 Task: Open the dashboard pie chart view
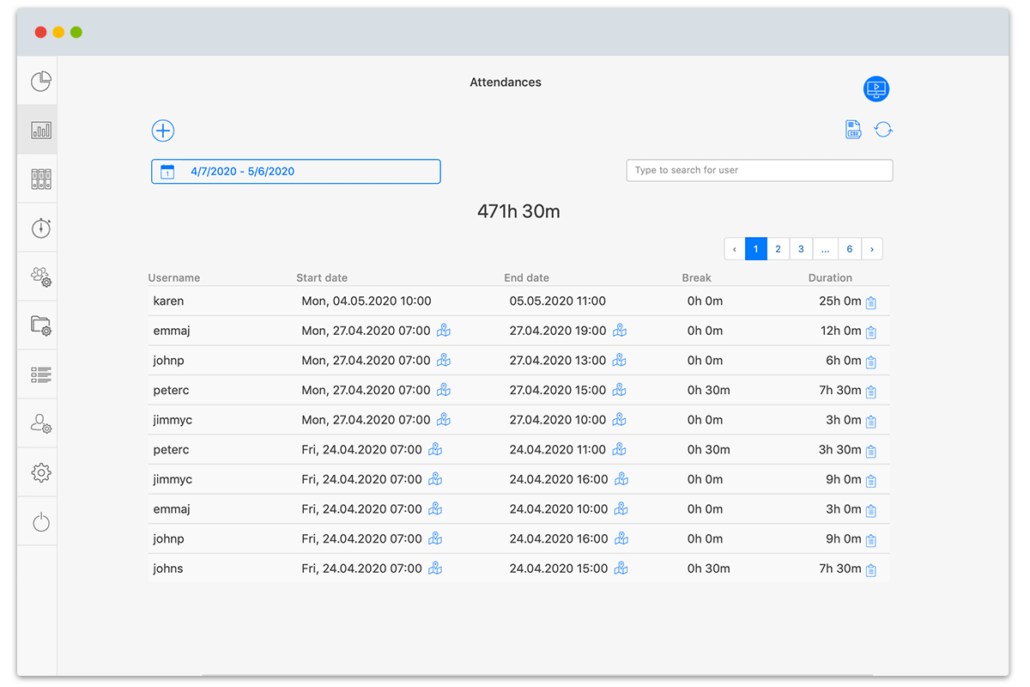coord(39,81)
